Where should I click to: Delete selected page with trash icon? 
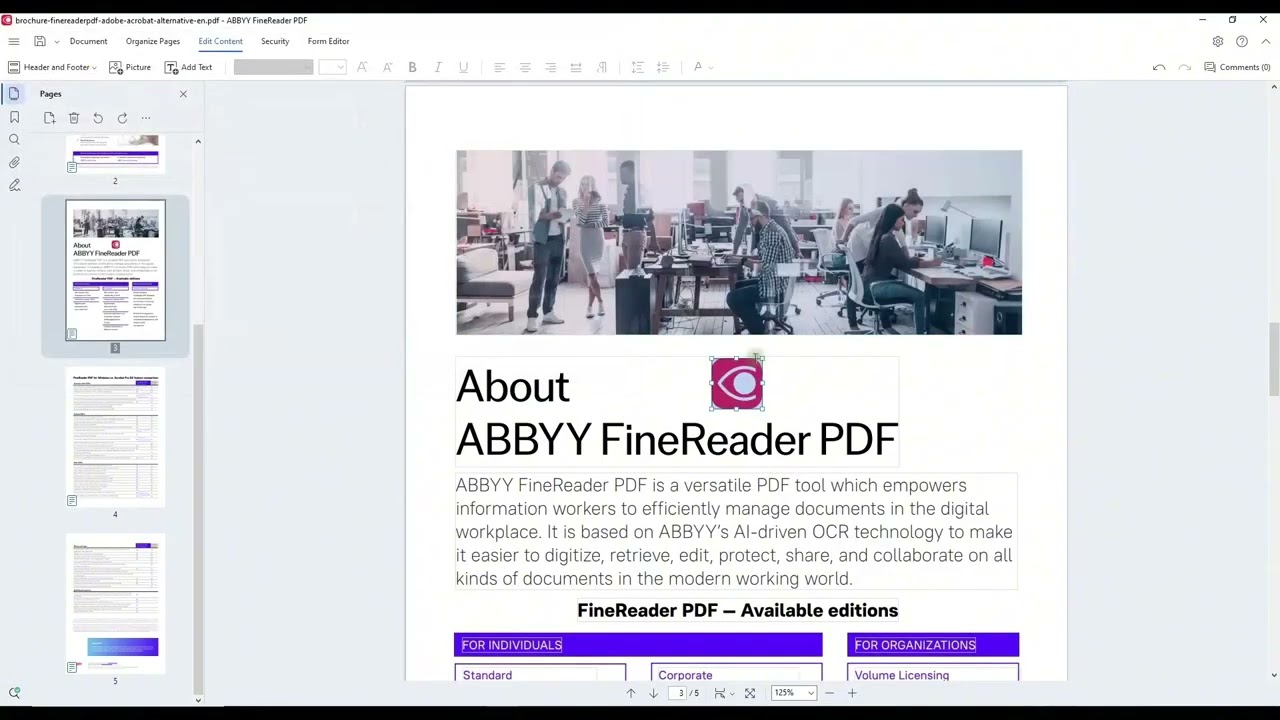pyautogui.click(x=74, y=118)
